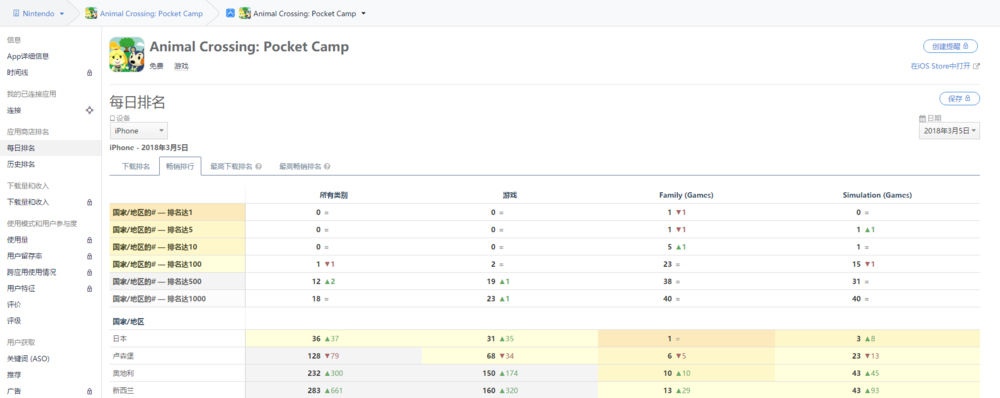
Task: Click the iOS store icon in the breadcrumb
Action: tap(230, 13)
